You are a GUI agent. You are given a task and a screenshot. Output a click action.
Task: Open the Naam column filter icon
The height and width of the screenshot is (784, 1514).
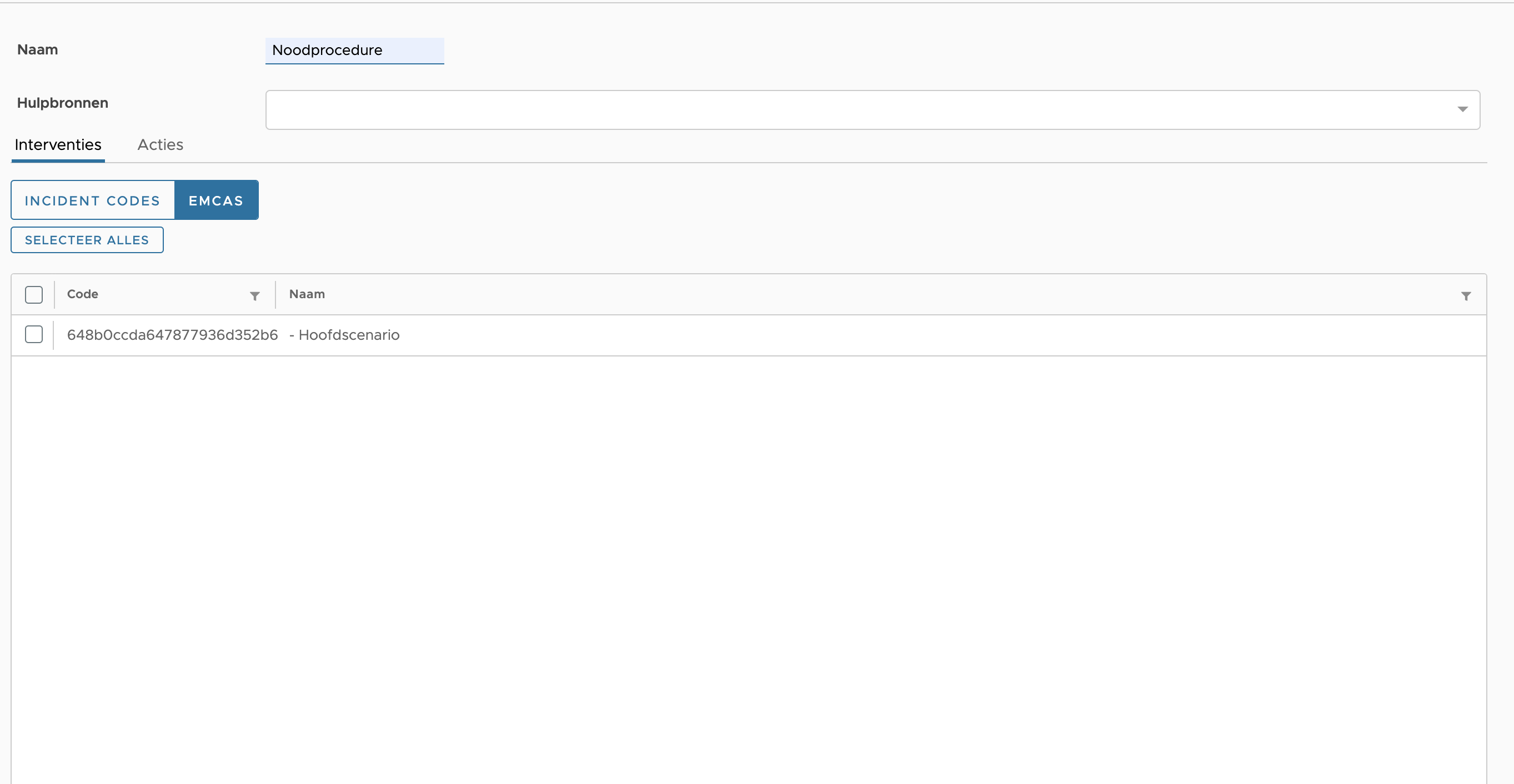(1466, 295)
